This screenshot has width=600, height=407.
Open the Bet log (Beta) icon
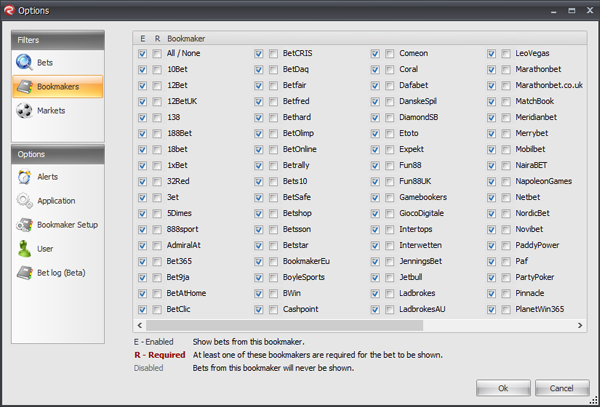click(24, 273)
